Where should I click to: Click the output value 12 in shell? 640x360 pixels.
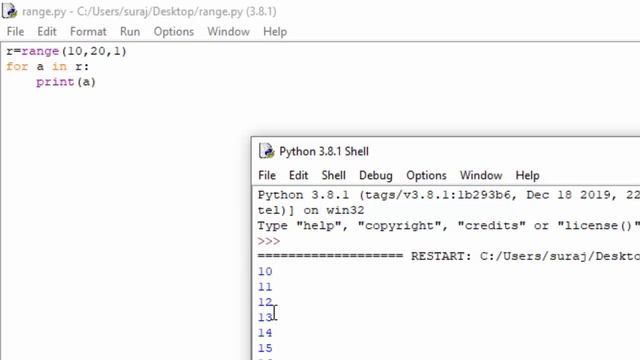265,302
